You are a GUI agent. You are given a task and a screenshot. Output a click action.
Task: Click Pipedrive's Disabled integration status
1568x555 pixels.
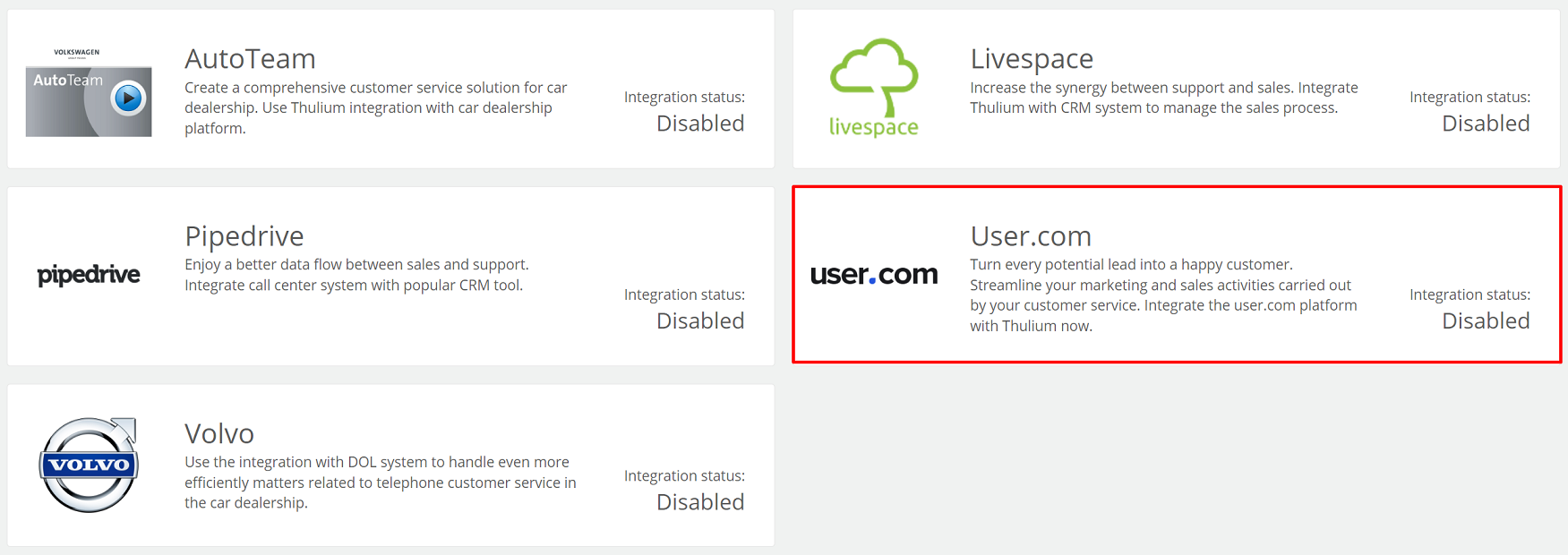(x=700, y=321)
